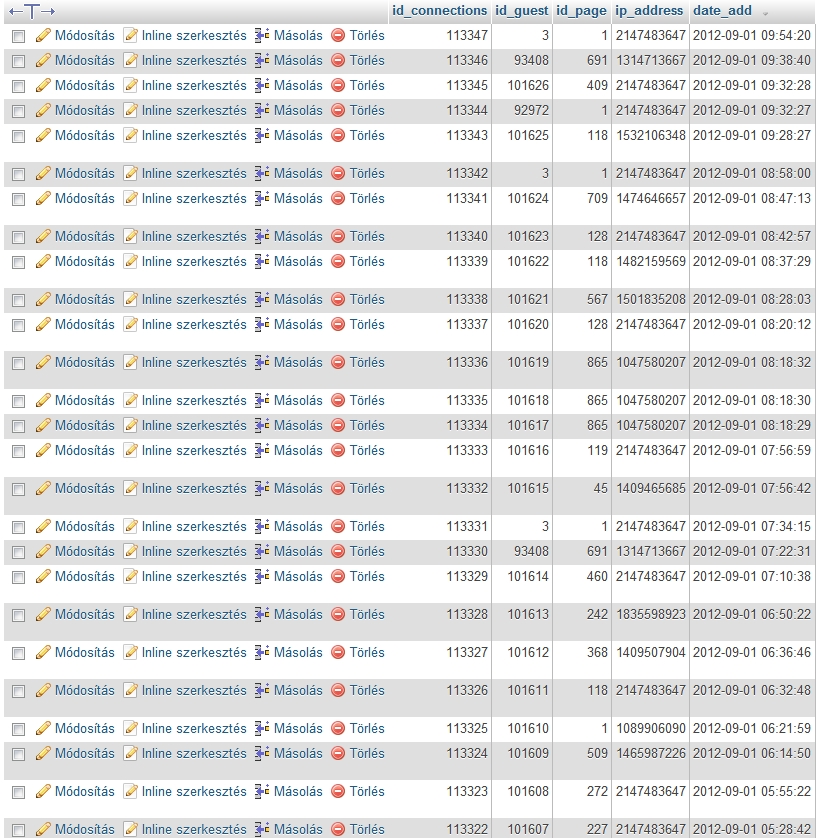The height and width of the screenshot is (838, 816).
Task: Check the box for row 113330
Action: coord(19,553)
